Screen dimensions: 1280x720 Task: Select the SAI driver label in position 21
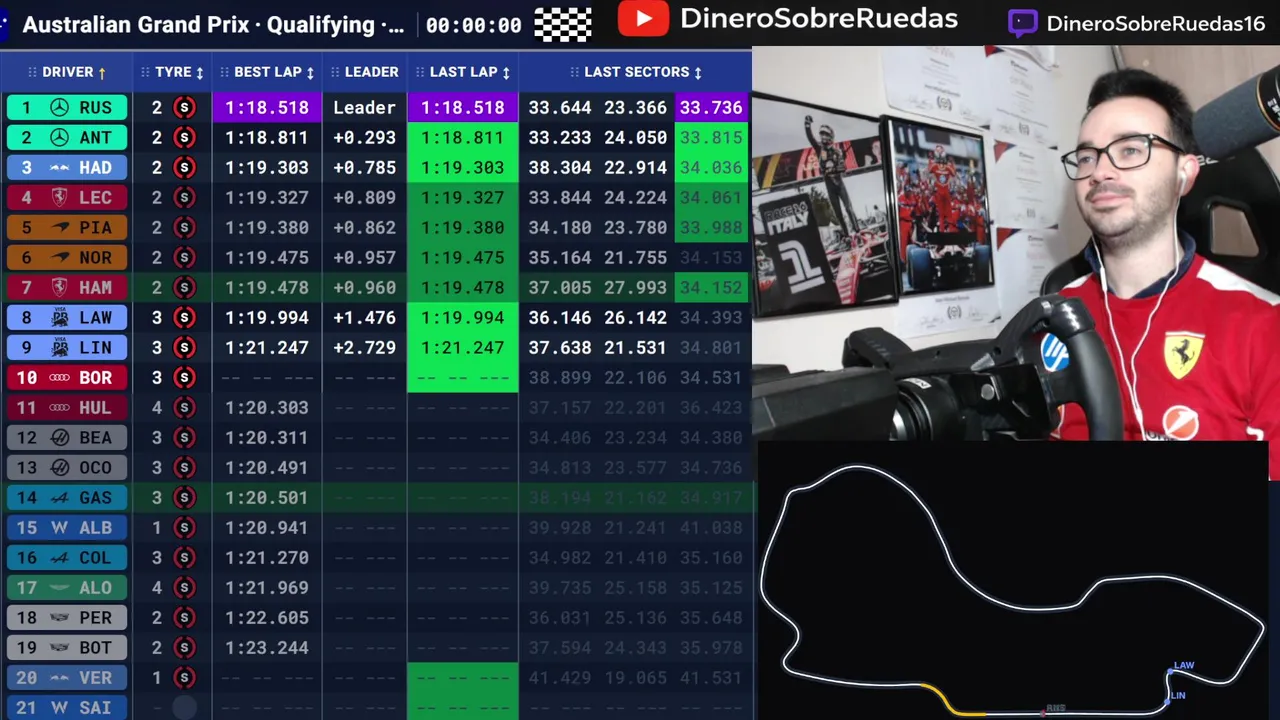(67, 707)
